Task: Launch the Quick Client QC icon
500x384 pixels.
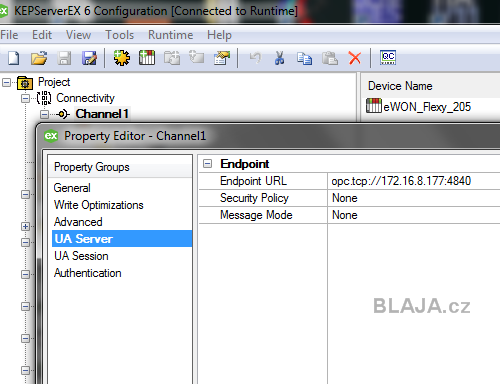Action: [x=388, y=58]
